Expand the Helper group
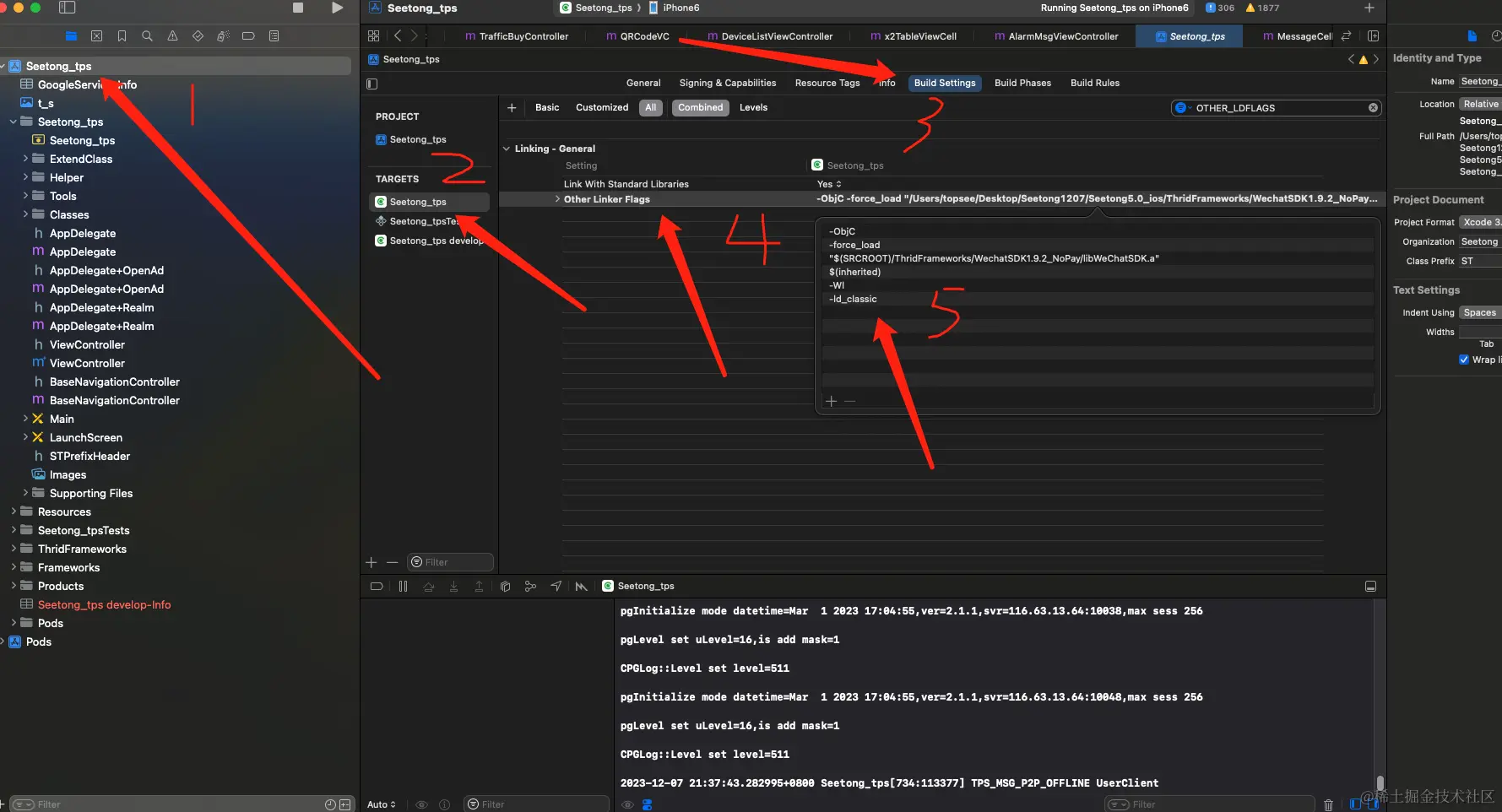 click(x=25, y=177)
